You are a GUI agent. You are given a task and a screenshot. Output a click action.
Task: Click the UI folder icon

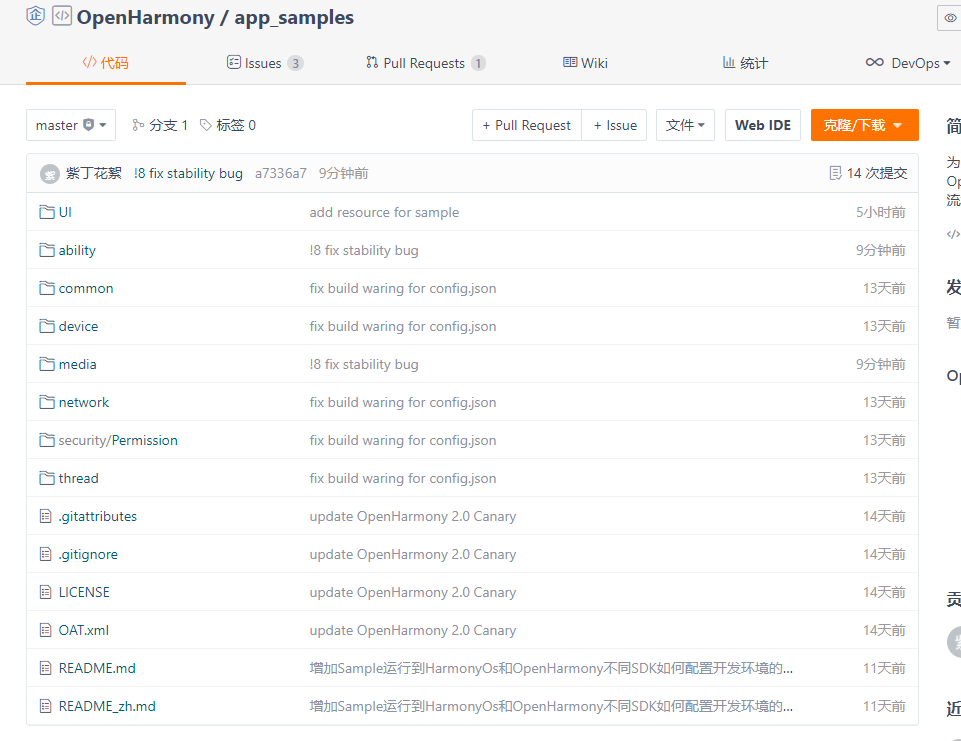pos(47,212)
